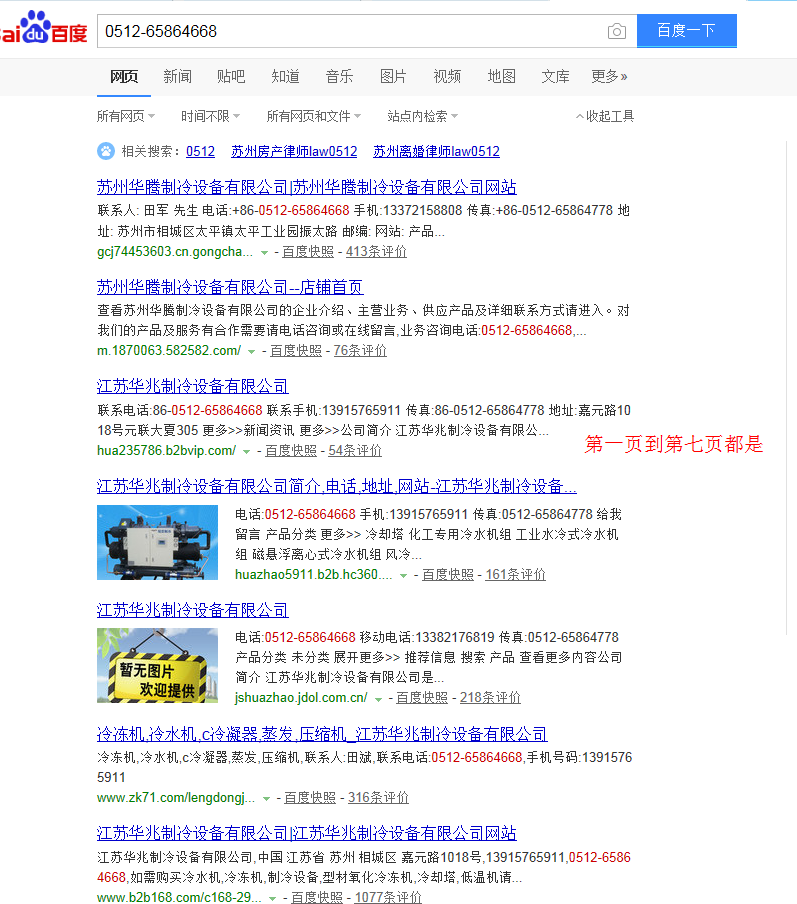Click the 暂无图片 欢迎提供 placeholder thumbnail
The width and height of the screenshot is (797, 904).
pyautogui.click(x=157, y=665)
